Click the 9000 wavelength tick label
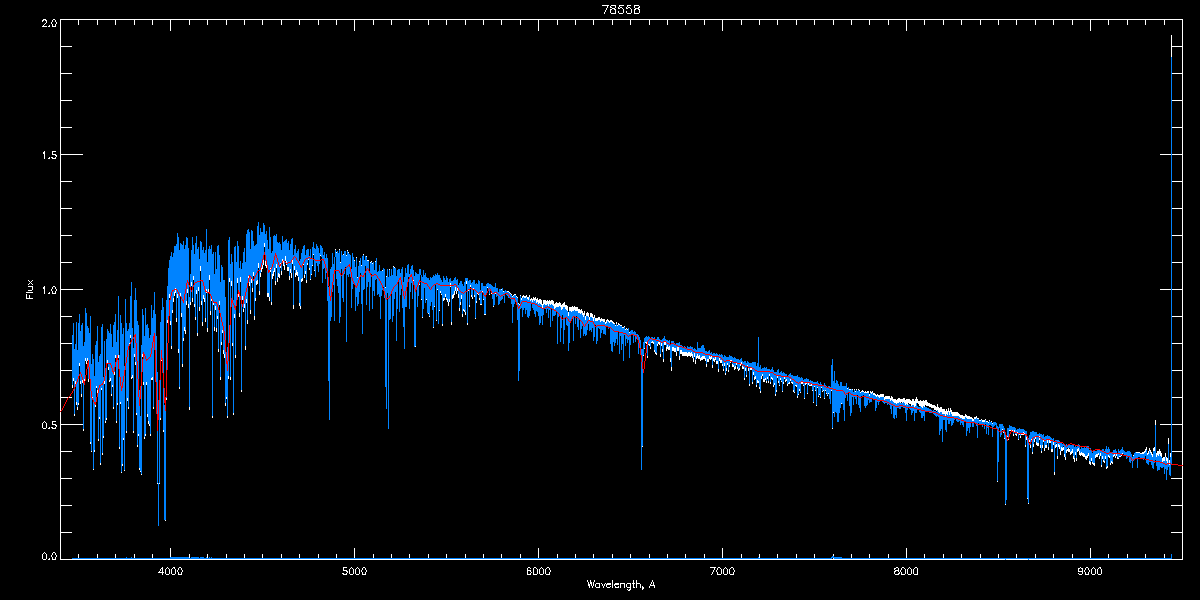 [x=1090, y=571]
